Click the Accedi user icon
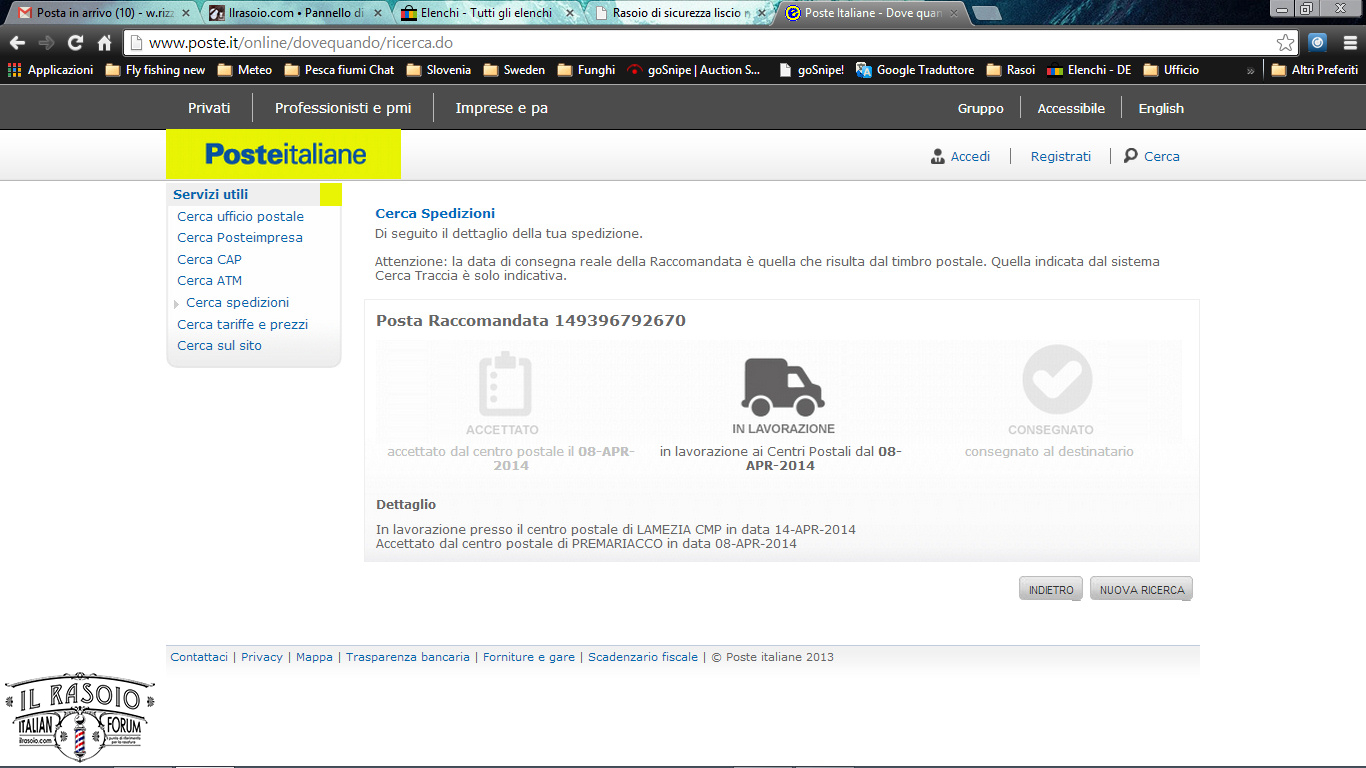The image size is (1366, 768). point(938,156)
